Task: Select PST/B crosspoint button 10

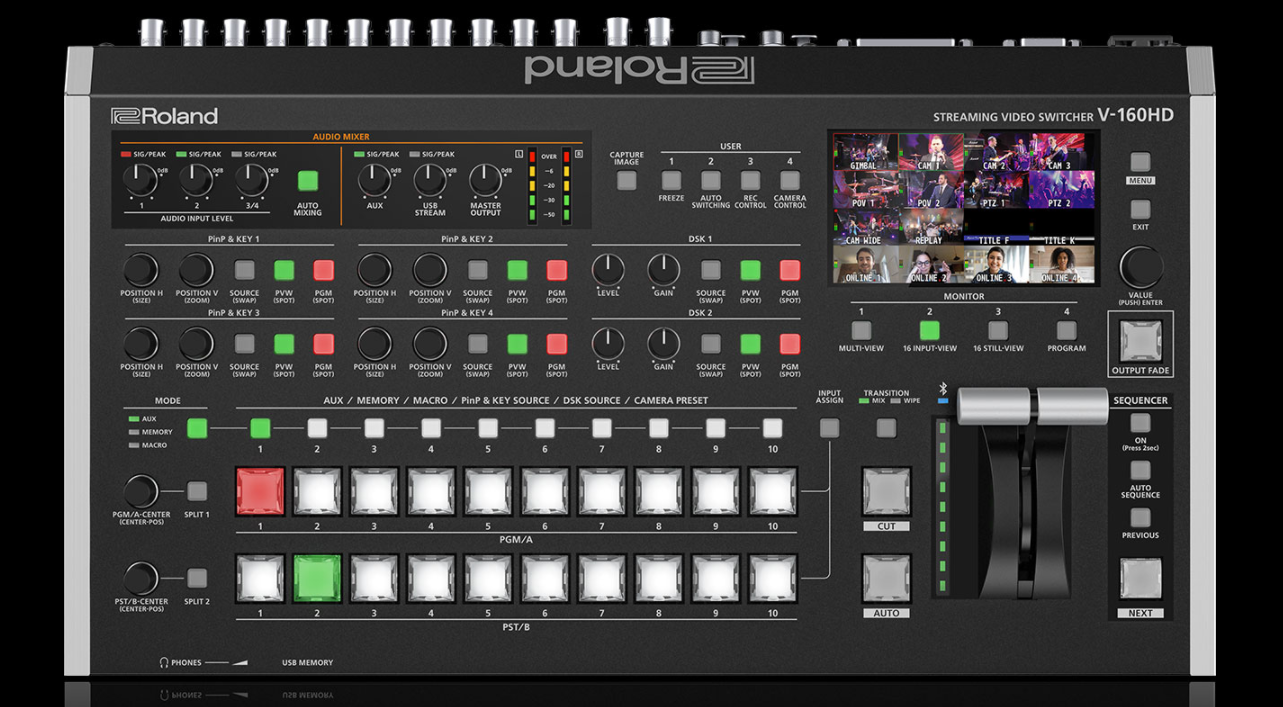Action: pos(773,578)
